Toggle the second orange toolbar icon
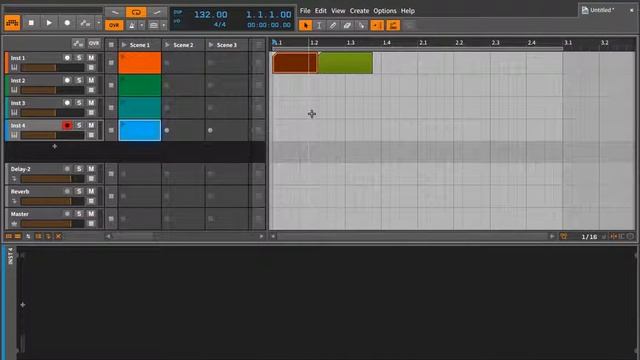This screenshot has height=360, width=640. (393, 25)
